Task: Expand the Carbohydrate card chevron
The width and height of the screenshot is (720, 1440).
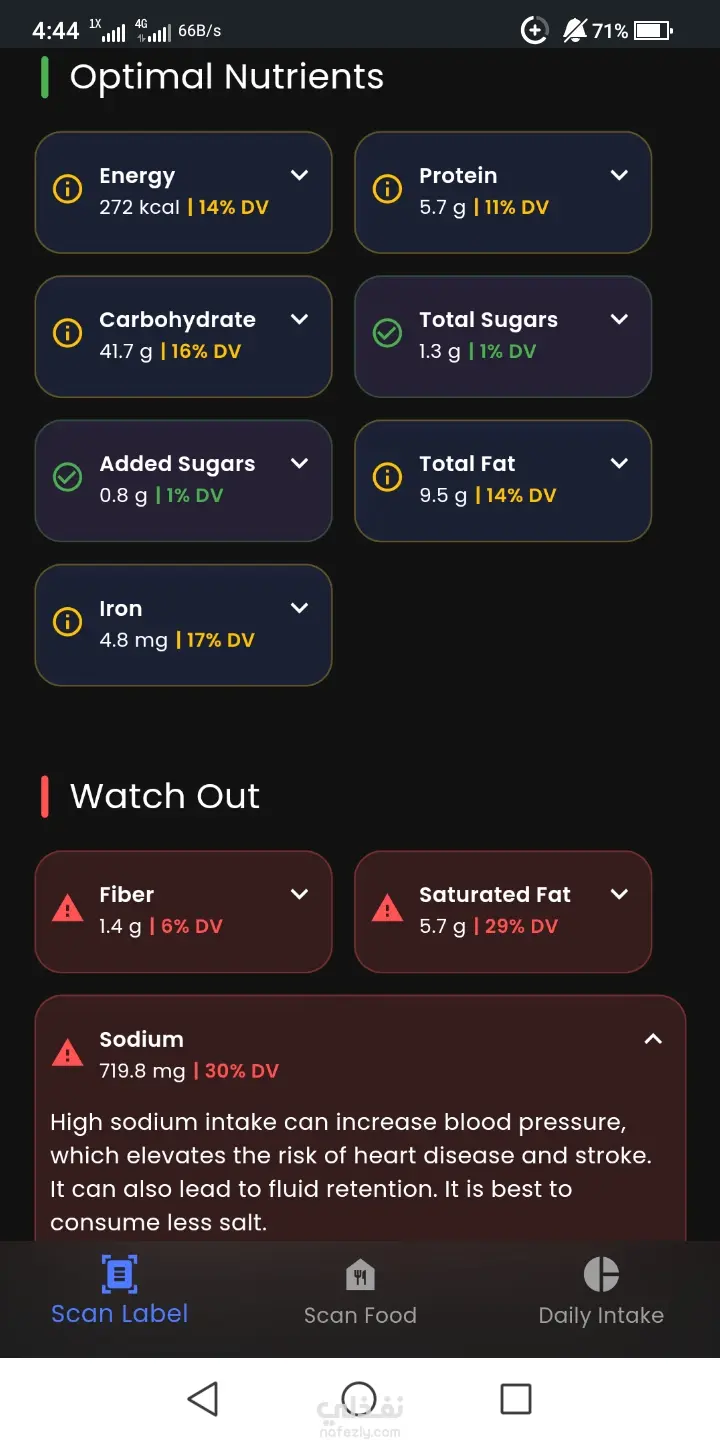Action: pos(299,319)
